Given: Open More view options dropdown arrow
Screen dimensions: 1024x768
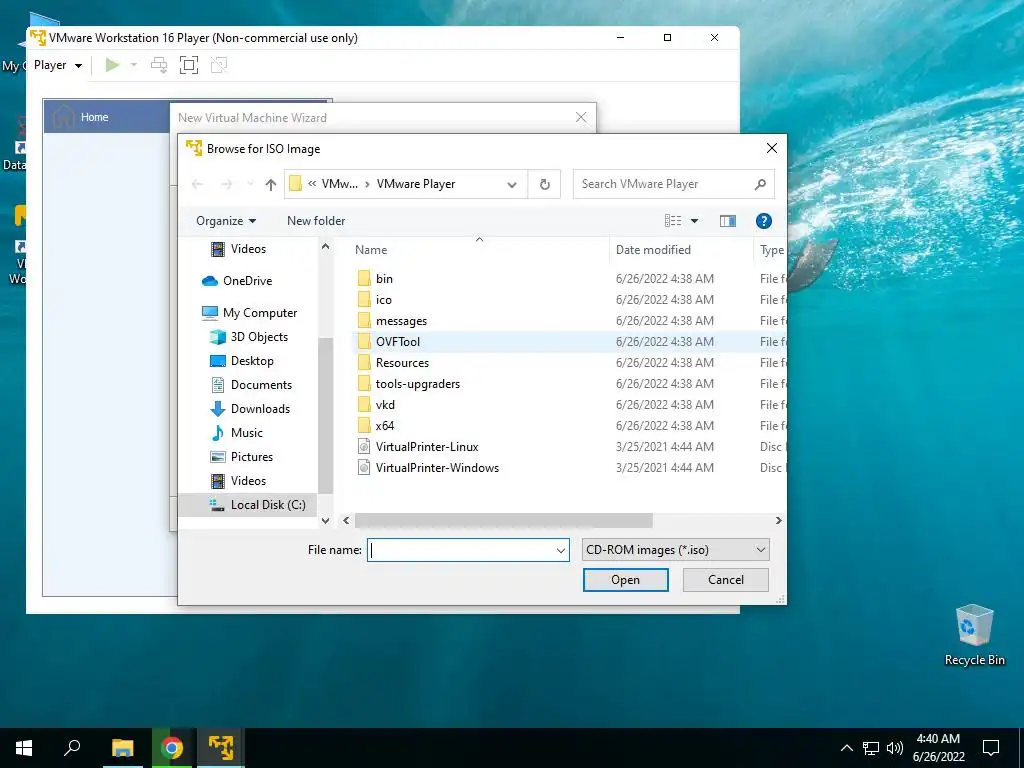Looking at the screenshot, I should tap(694, 221).
